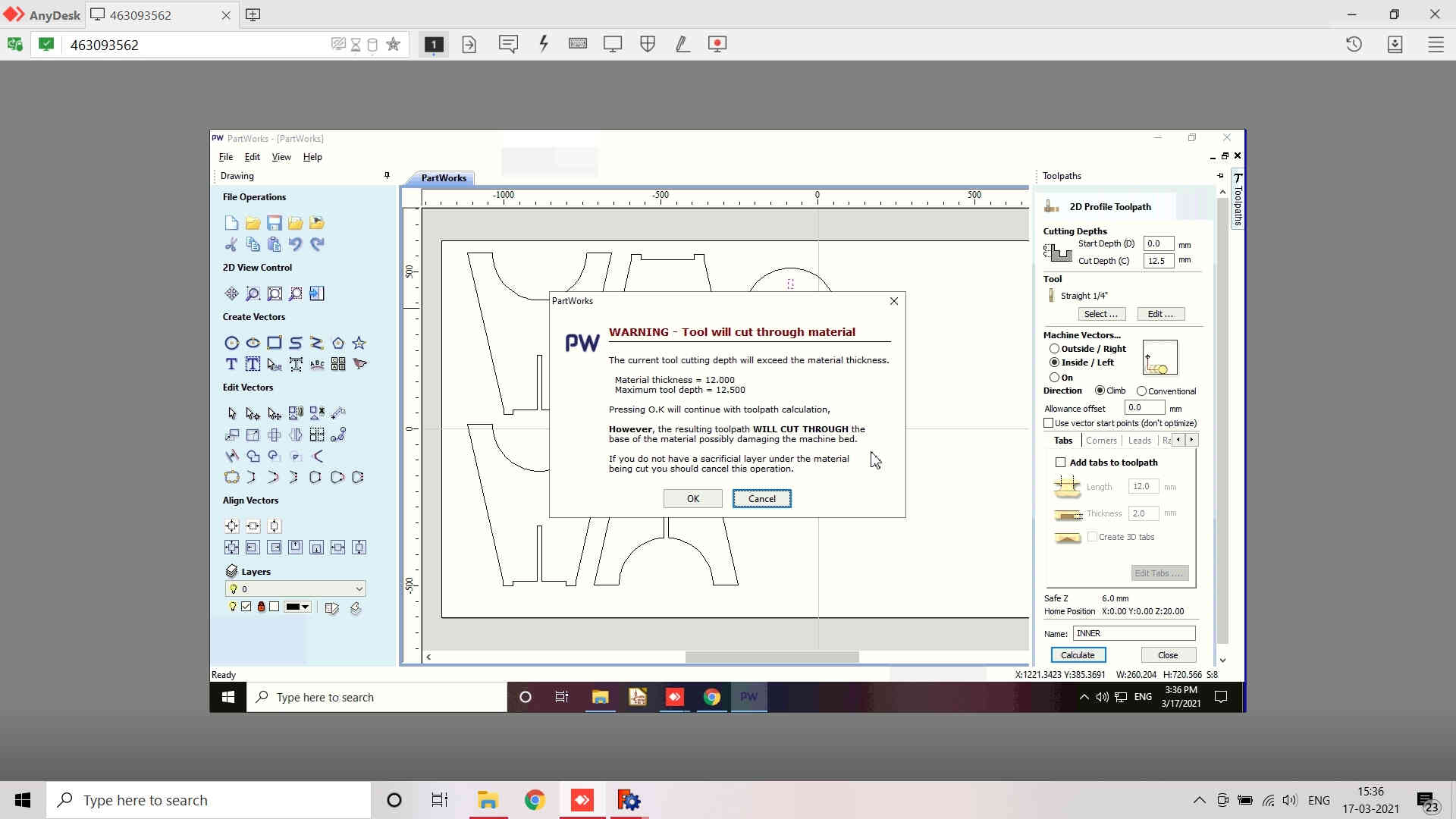This screenshot has height=819, width=1456.
Task: Check Add tabs to toolpath
Action: pos(1061,463)
